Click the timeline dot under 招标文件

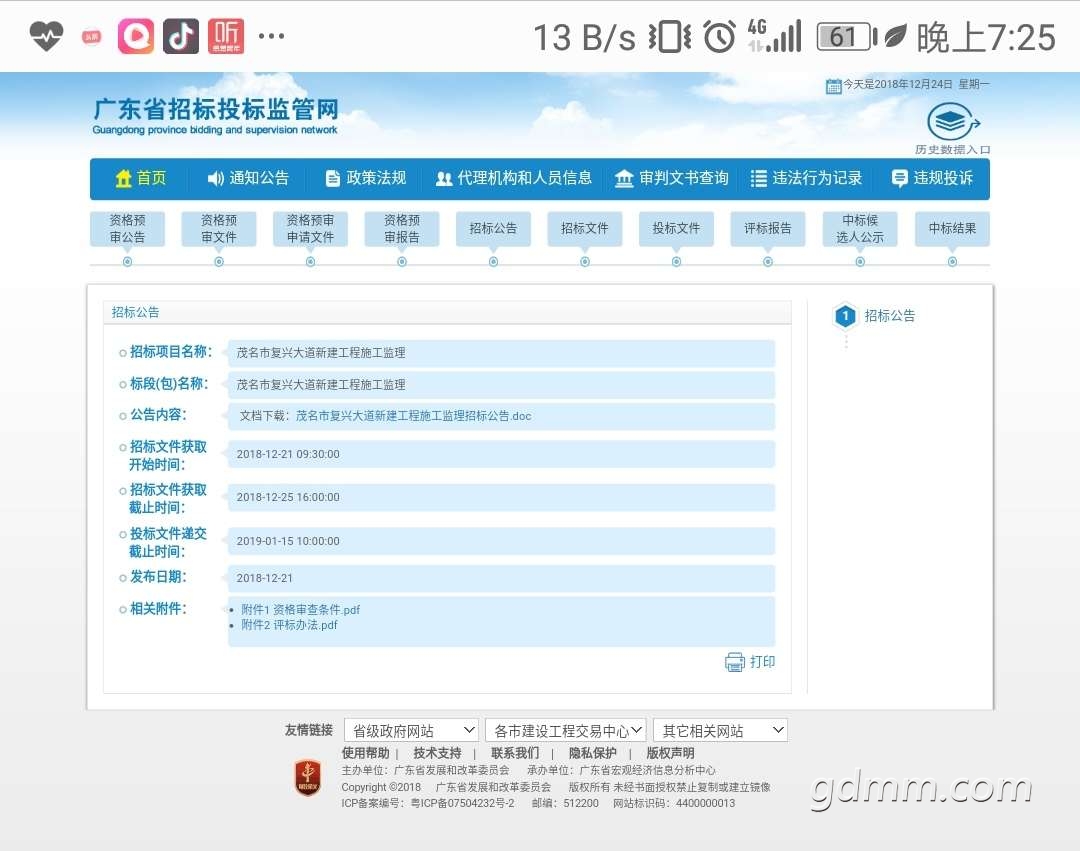pyautogui.click(x=585, y=262)
